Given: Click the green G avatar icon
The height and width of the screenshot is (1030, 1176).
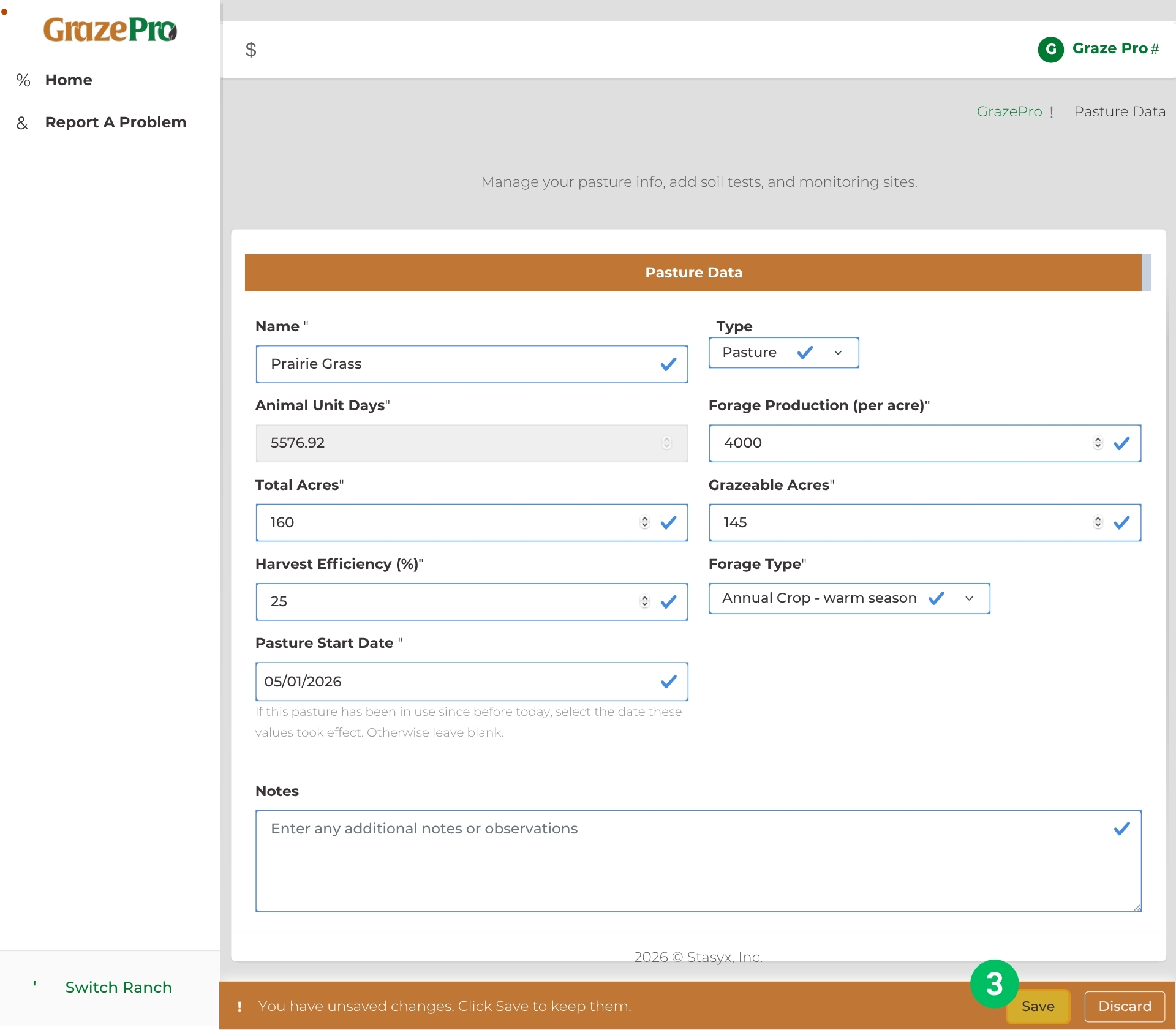Looking at the screenshot, I should [1050, 49].
